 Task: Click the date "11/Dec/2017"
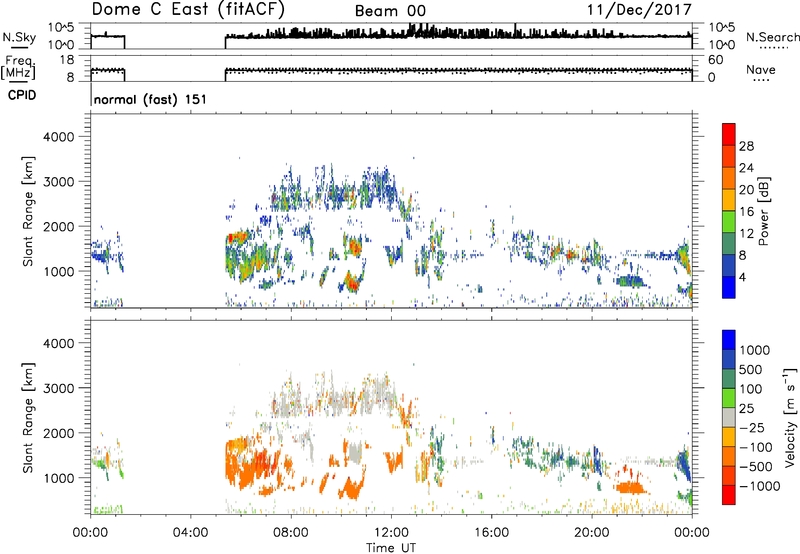639,9
